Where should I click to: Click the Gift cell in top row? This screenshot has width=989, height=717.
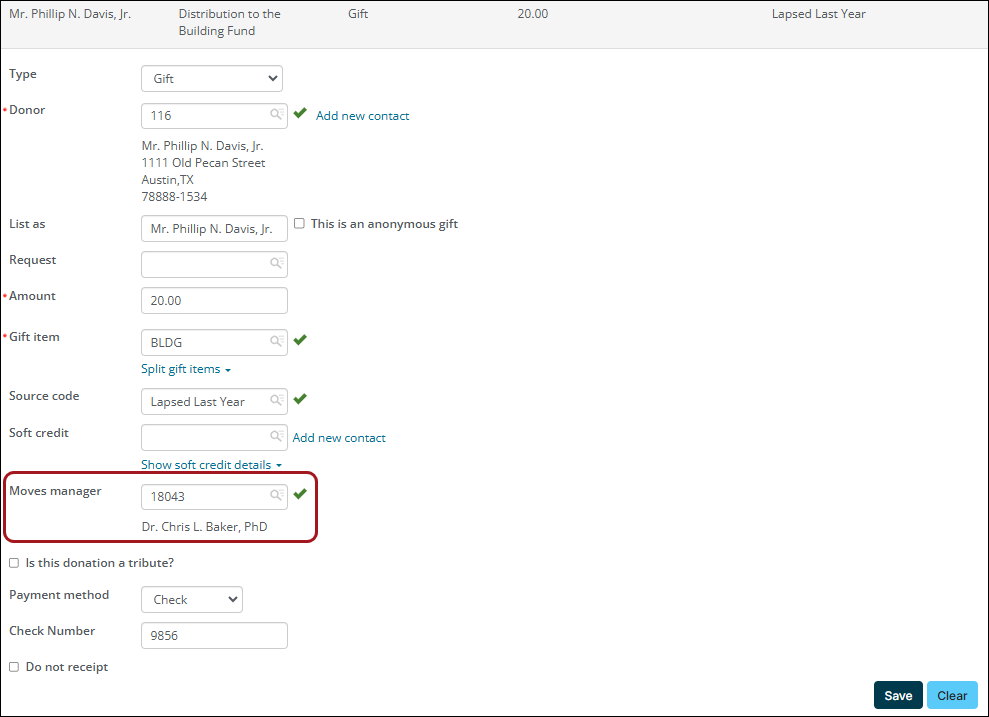358,14
